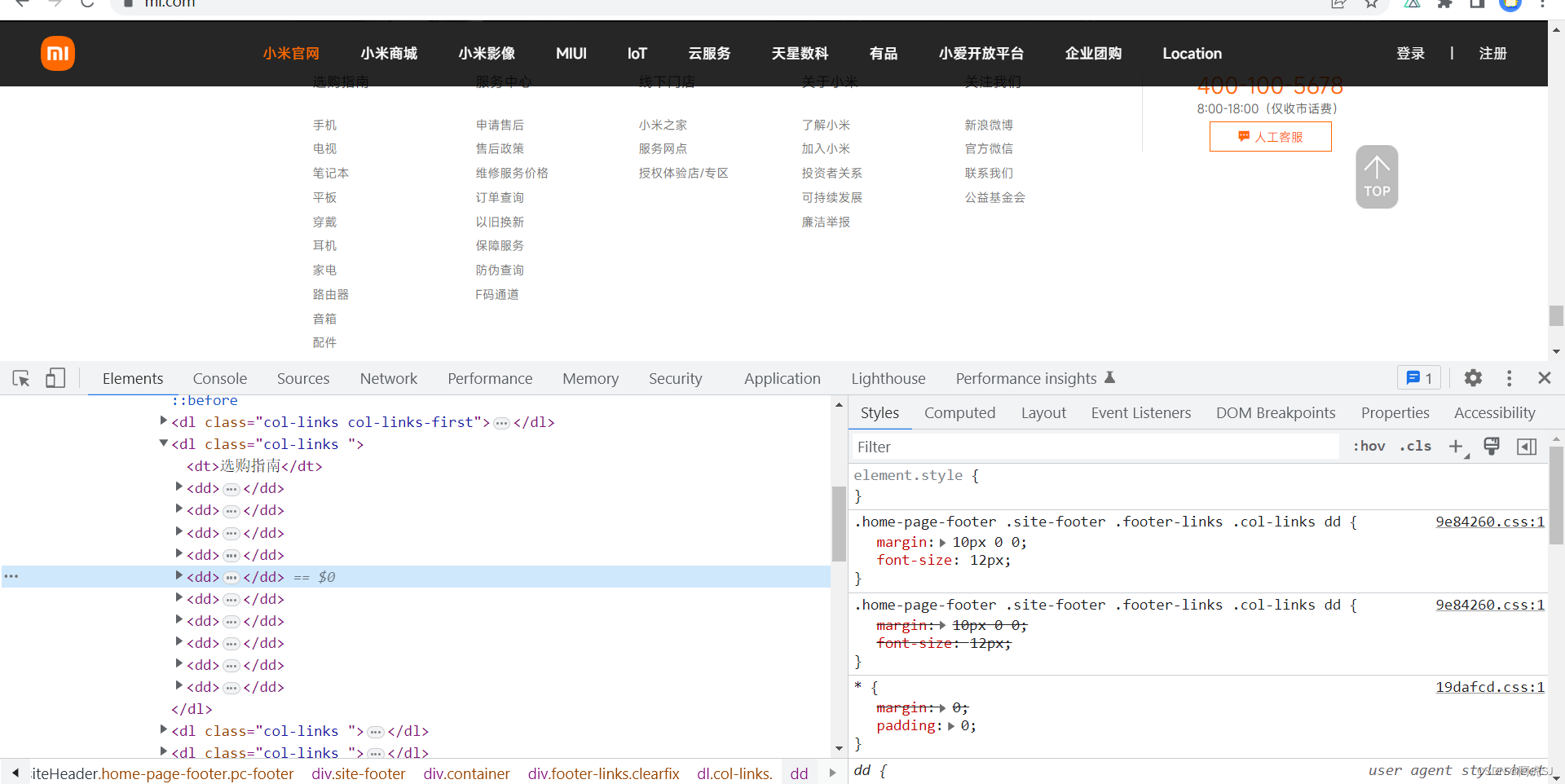
Task: Open the browser extensions puzzle icon
Action: (x=1445, y=4)
